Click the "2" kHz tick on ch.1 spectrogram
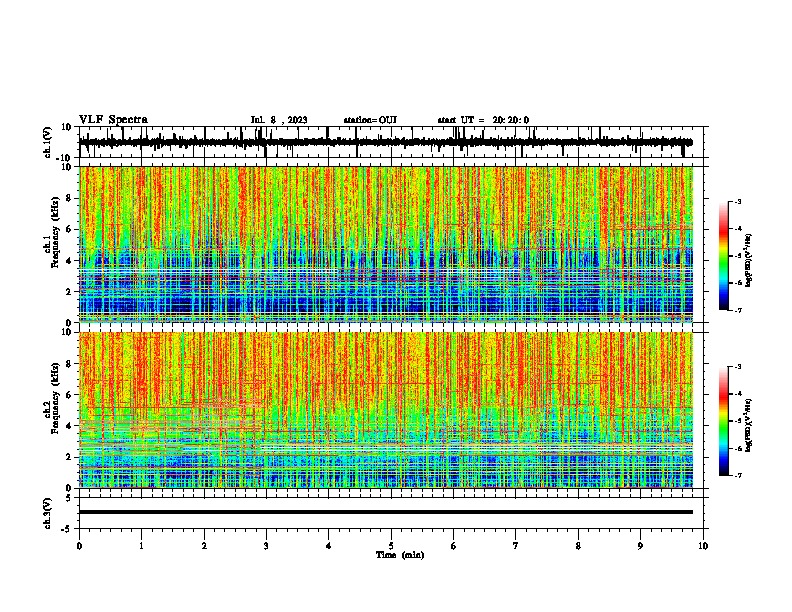This screenshot has width=792, height=612. pos(70,292)
